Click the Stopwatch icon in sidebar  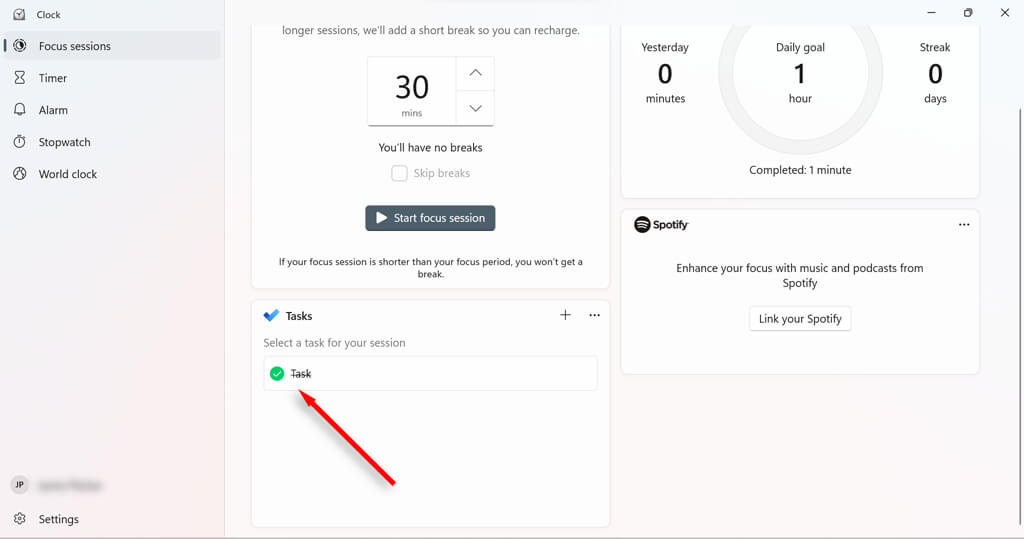tap(20, 142)
